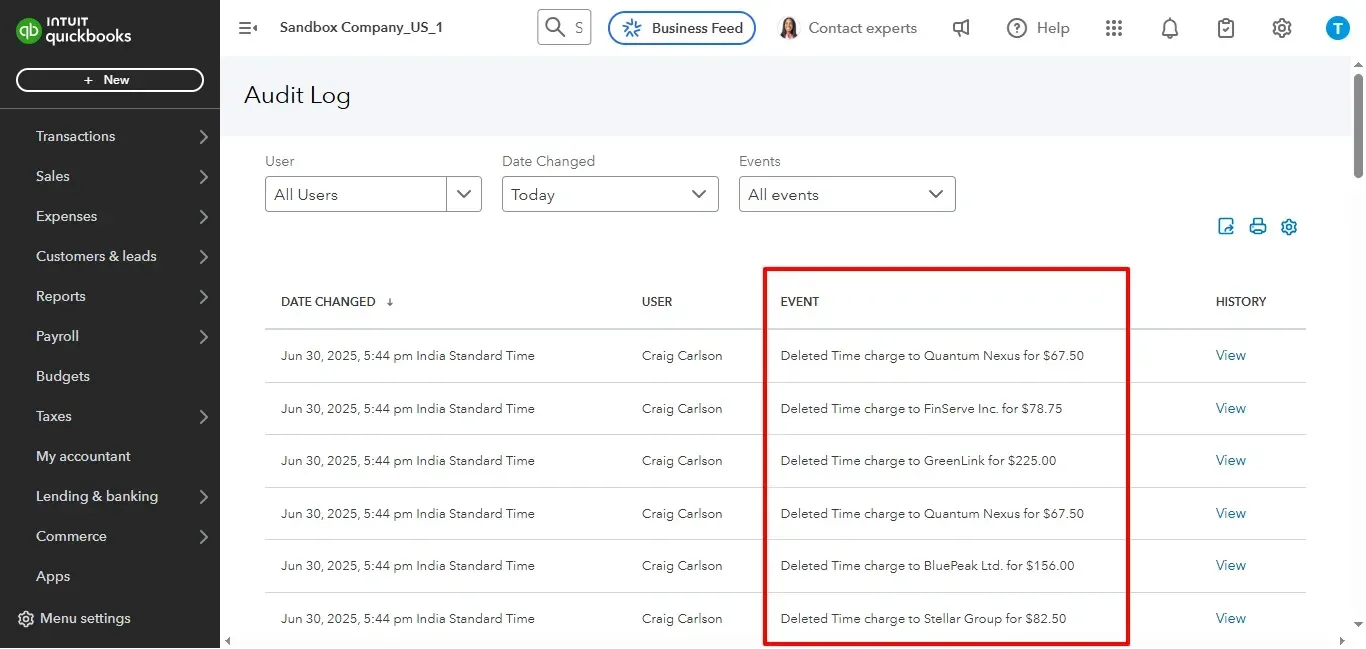This screenshot has width=1366, height=649.
Task: Open the apps grid icon
Action: (1114, 28)
